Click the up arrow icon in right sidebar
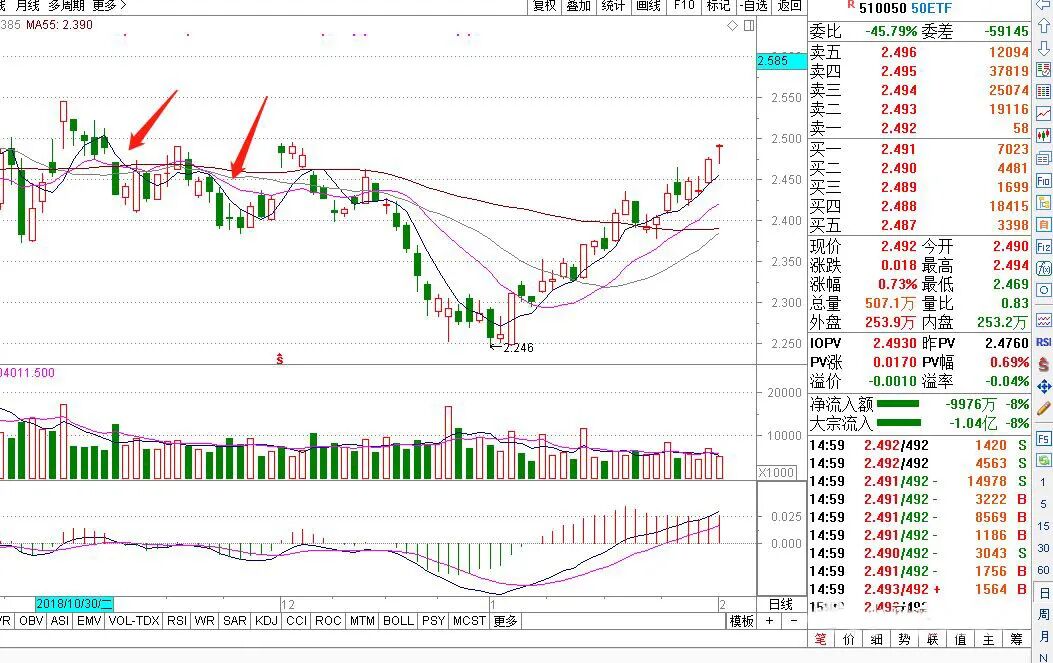 (x=1044, y=26)
